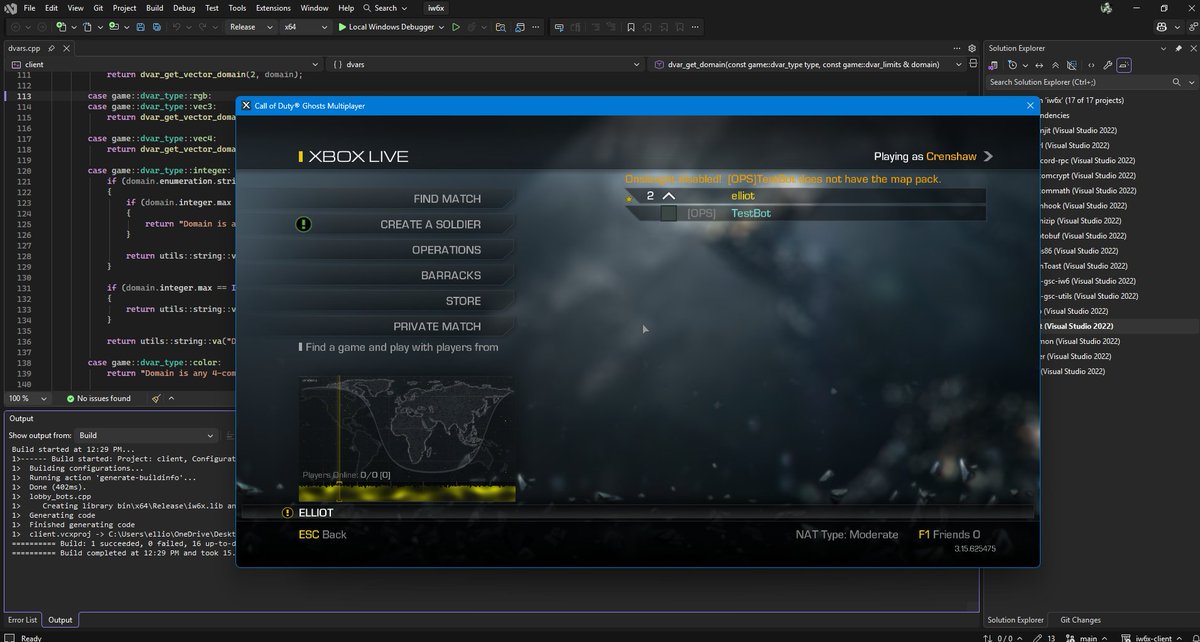Click the Save All icon in toolbar
This screenshot has width=1200, height=642.
point(157,27)
